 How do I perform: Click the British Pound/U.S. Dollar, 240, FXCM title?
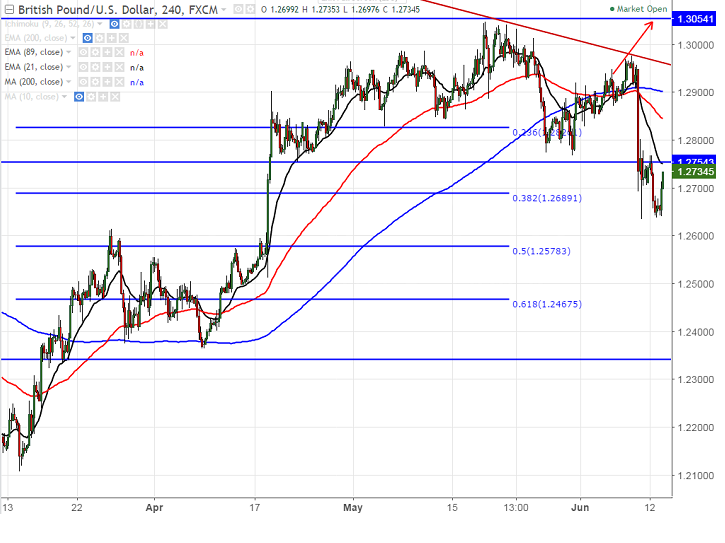tap(118, 10)
